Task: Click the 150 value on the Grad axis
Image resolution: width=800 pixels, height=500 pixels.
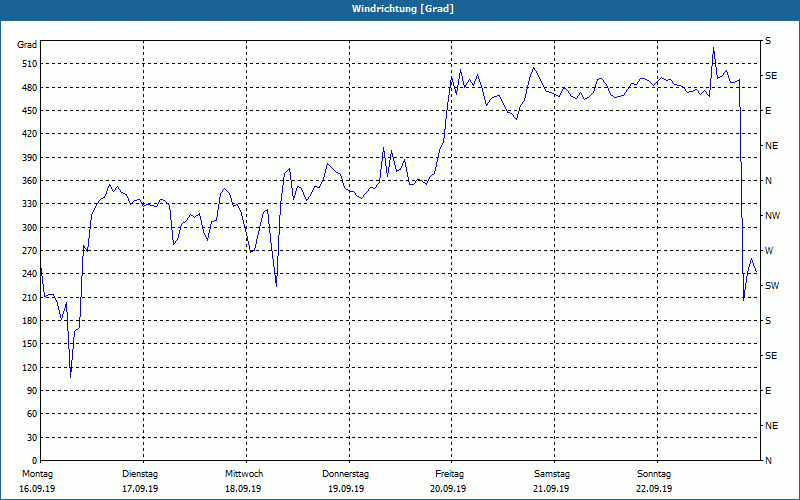Action: point(29,344)
